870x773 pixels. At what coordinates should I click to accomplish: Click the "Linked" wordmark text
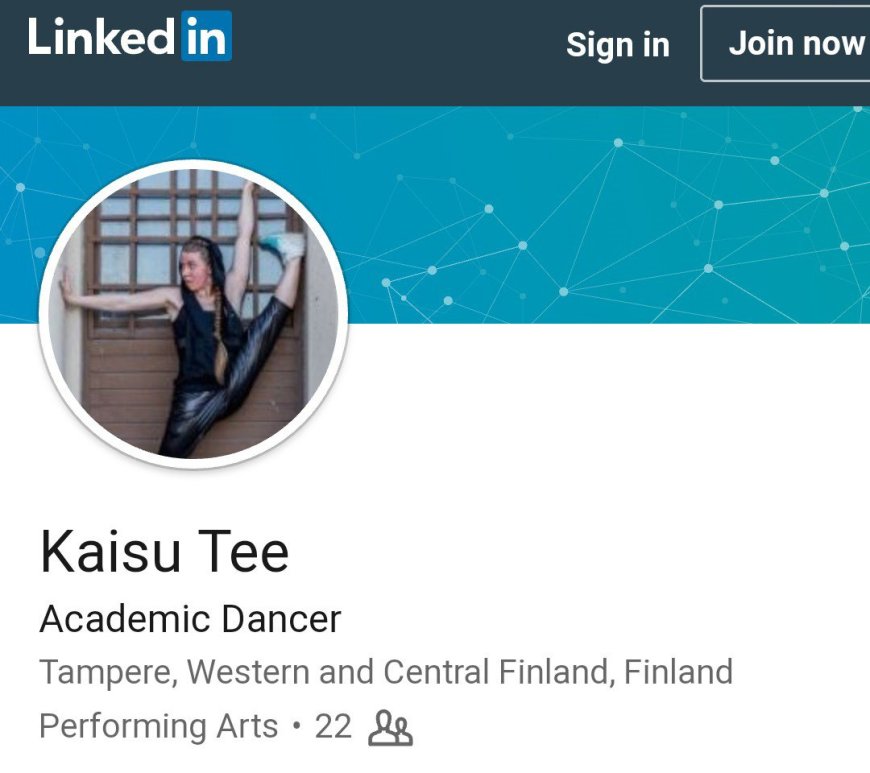[x=100, y=38]
